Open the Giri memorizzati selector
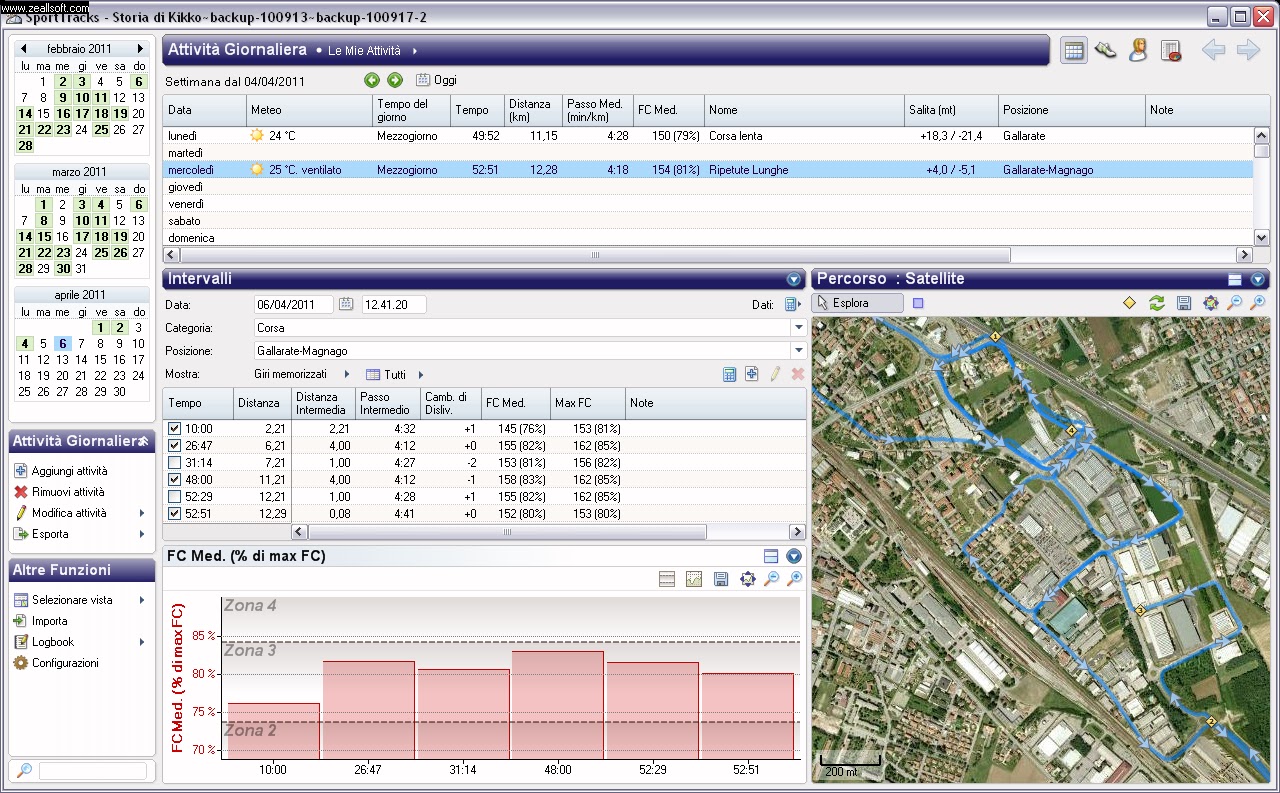This screenshot has height=793, width=1280. click(303, 374)
